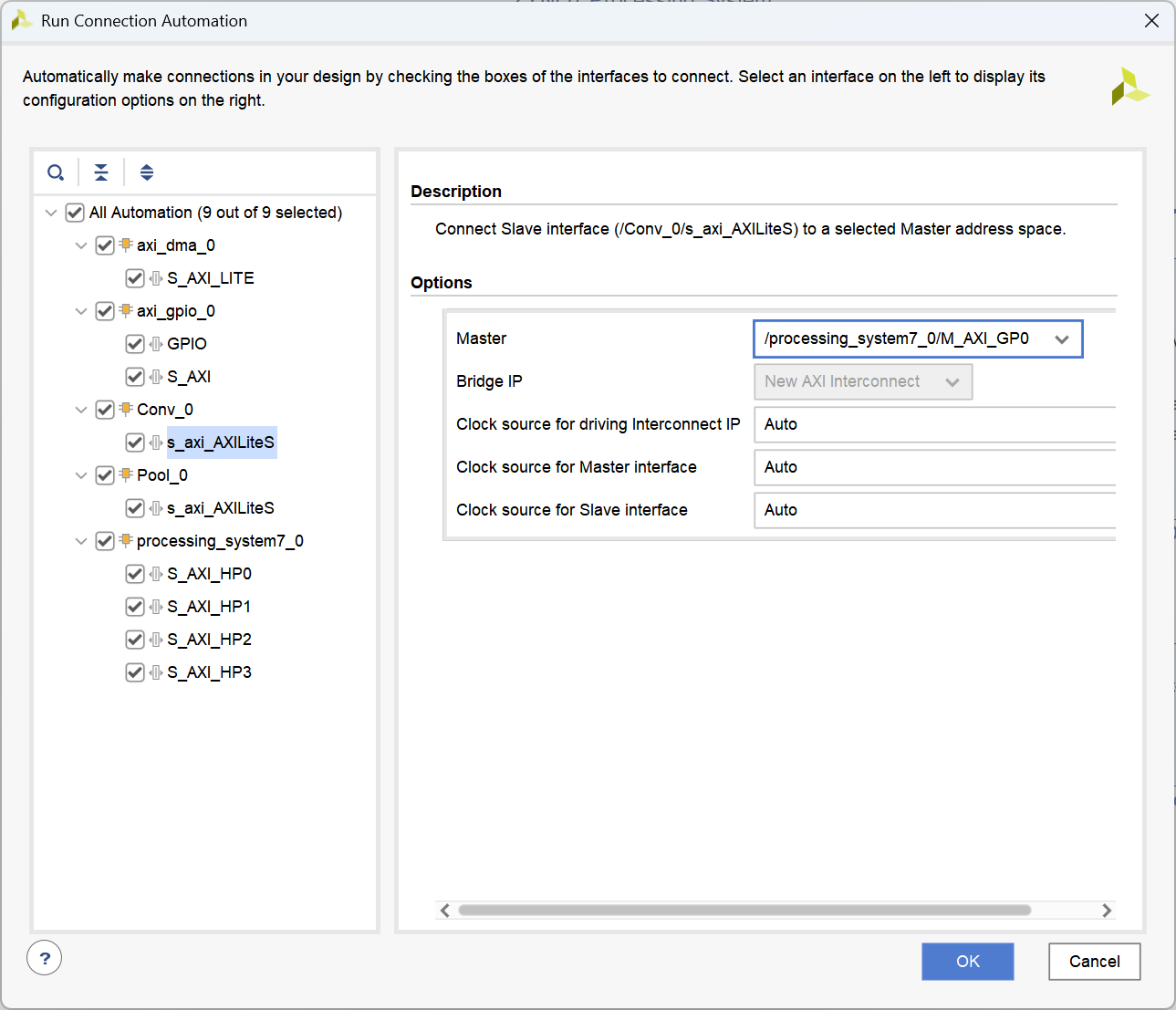Uncheck the All Automation checkbox
The image size is (1176, 1010).
point(75,213)
